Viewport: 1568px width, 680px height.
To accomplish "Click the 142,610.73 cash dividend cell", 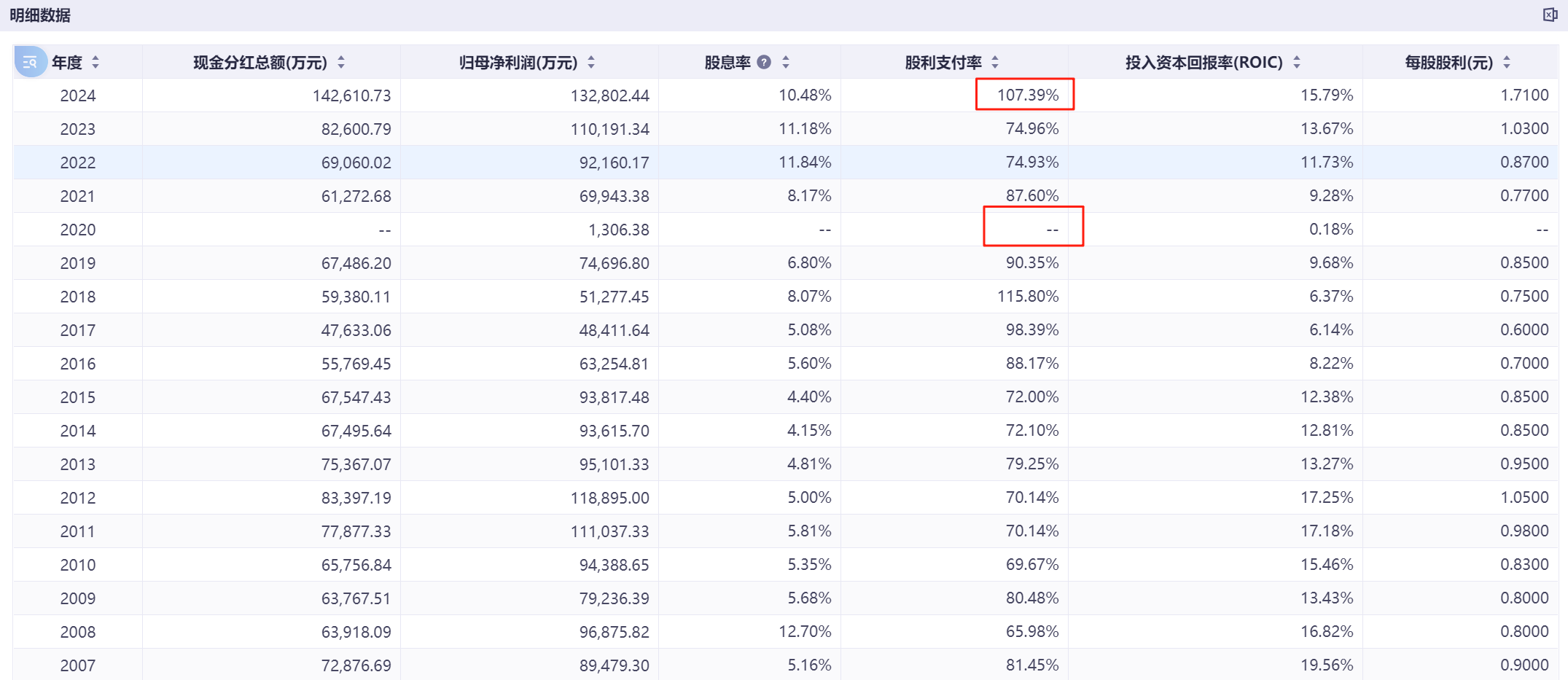I will [351, 95].
